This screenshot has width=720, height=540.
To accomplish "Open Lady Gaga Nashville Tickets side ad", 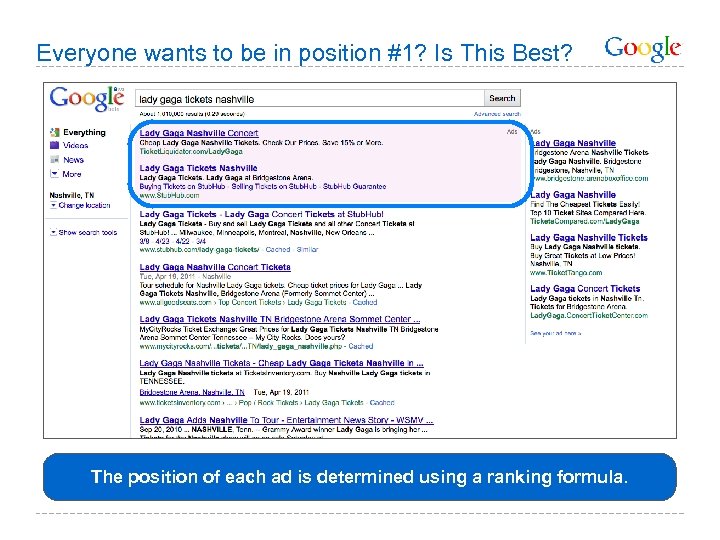I will [x=589, y=237].
